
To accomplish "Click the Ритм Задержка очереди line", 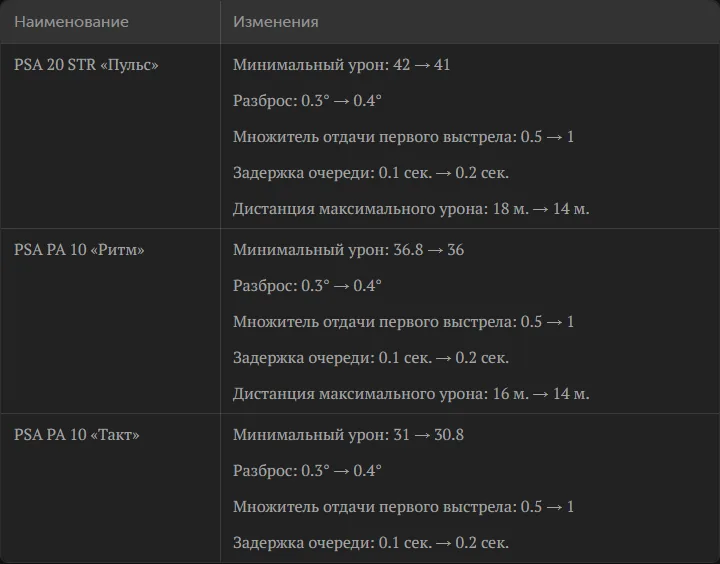I will (371, 358).
